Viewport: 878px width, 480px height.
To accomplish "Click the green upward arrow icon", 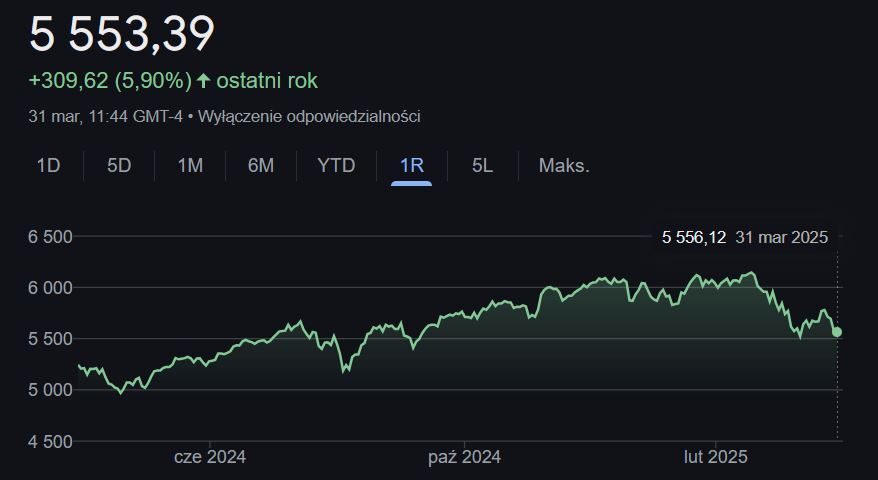I will point(204,80).
